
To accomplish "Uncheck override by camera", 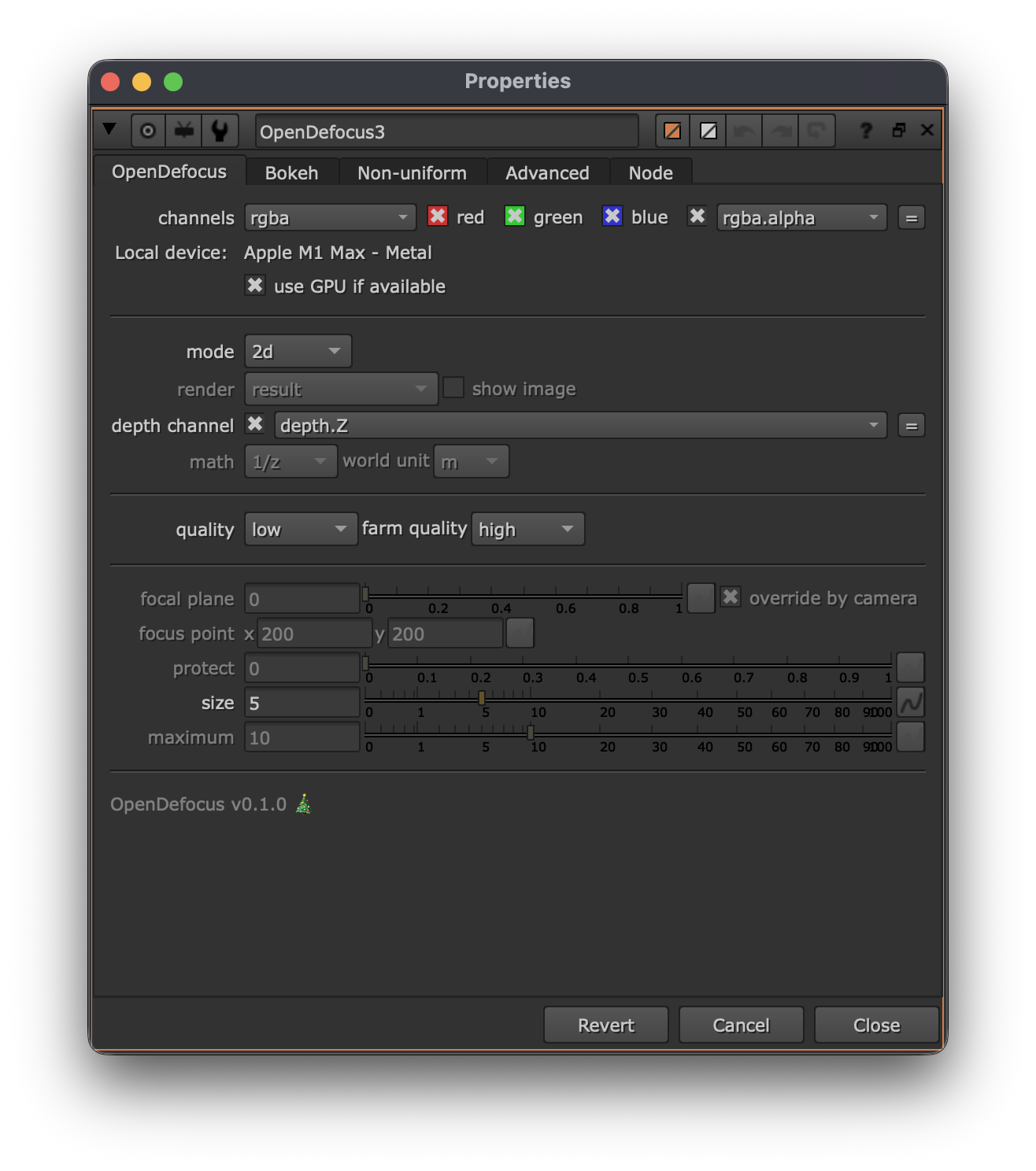I will tap(730, 597).
